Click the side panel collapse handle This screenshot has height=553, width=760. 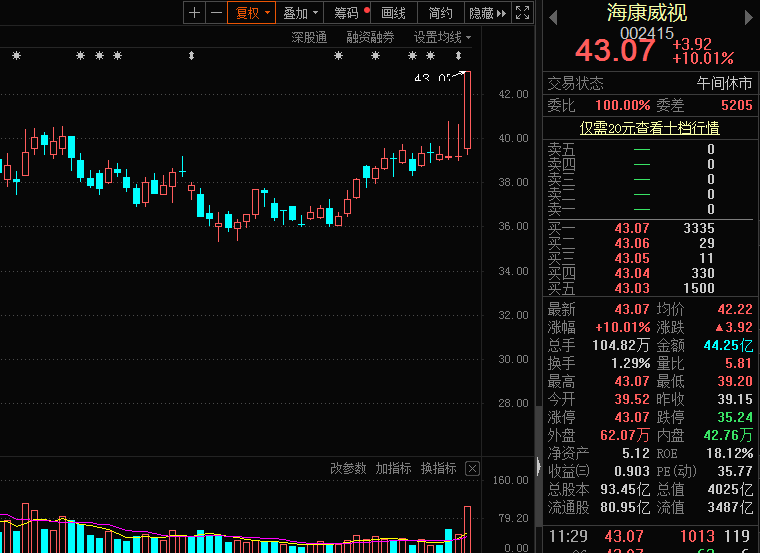[538, 466]
